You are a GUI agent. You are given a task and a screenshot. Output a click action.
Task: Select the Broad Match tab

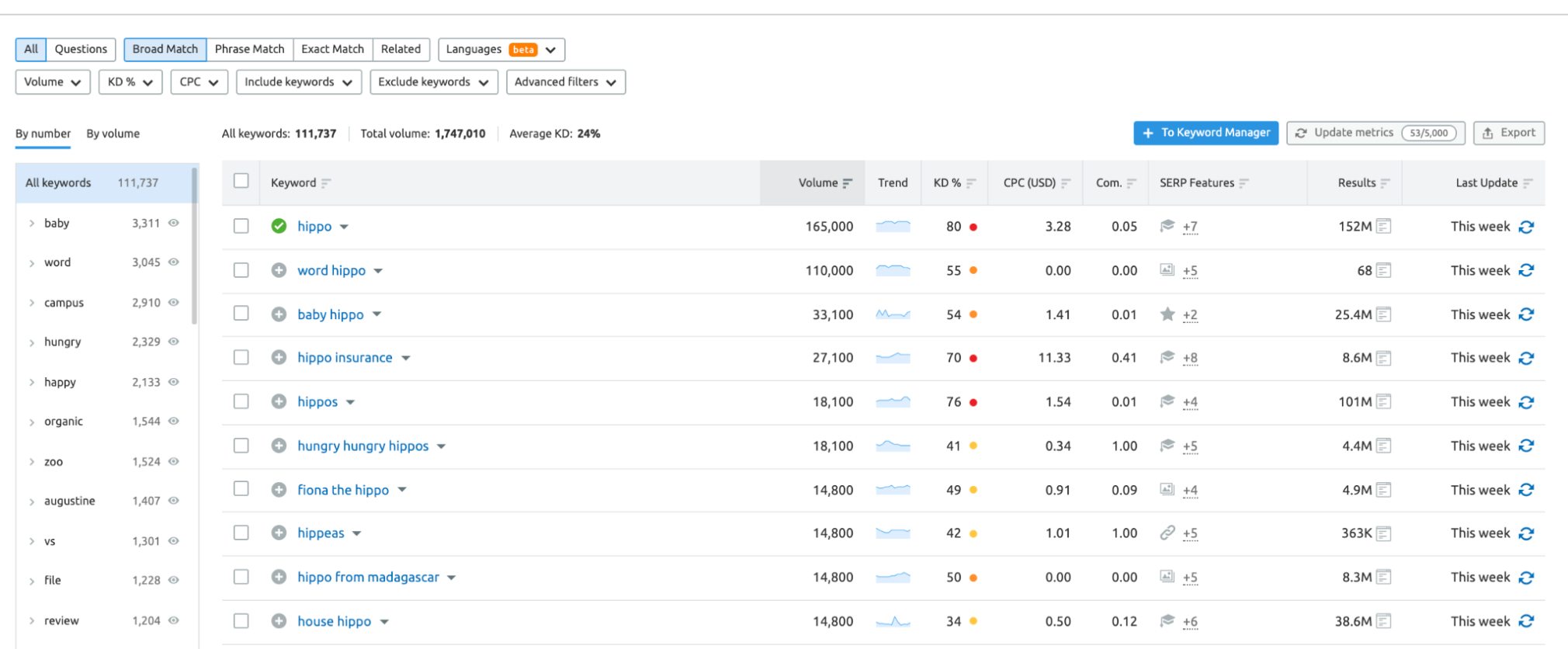(165, 49)
